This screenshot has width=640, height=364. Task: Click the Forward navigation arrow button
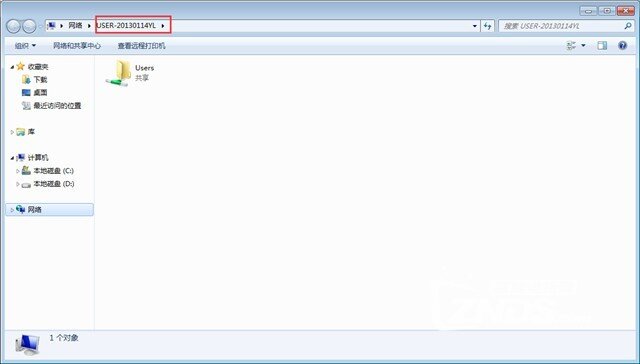(x=29, y=27)
